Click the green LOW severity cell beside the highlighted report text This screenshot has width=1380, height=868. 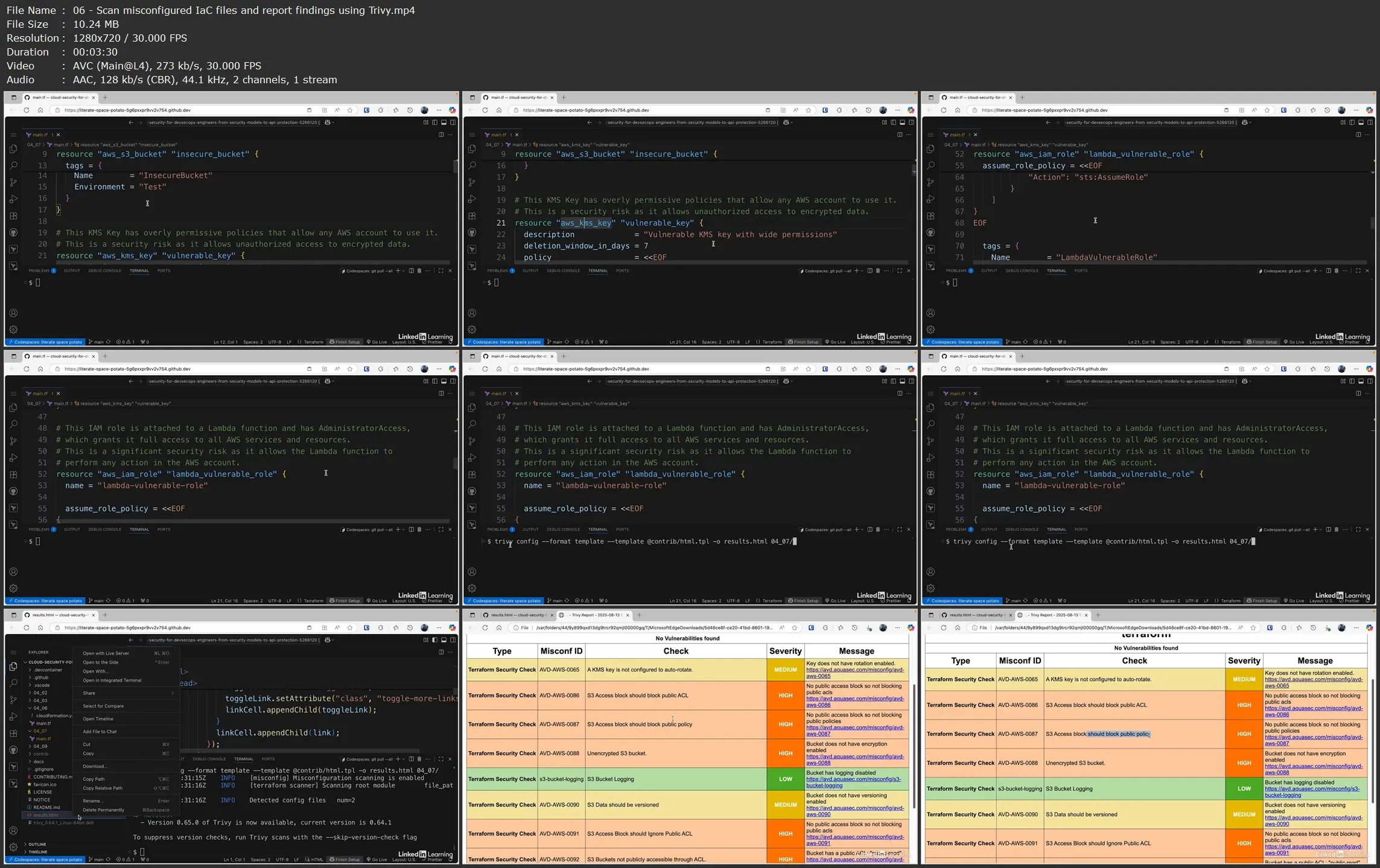[1244, 789]
